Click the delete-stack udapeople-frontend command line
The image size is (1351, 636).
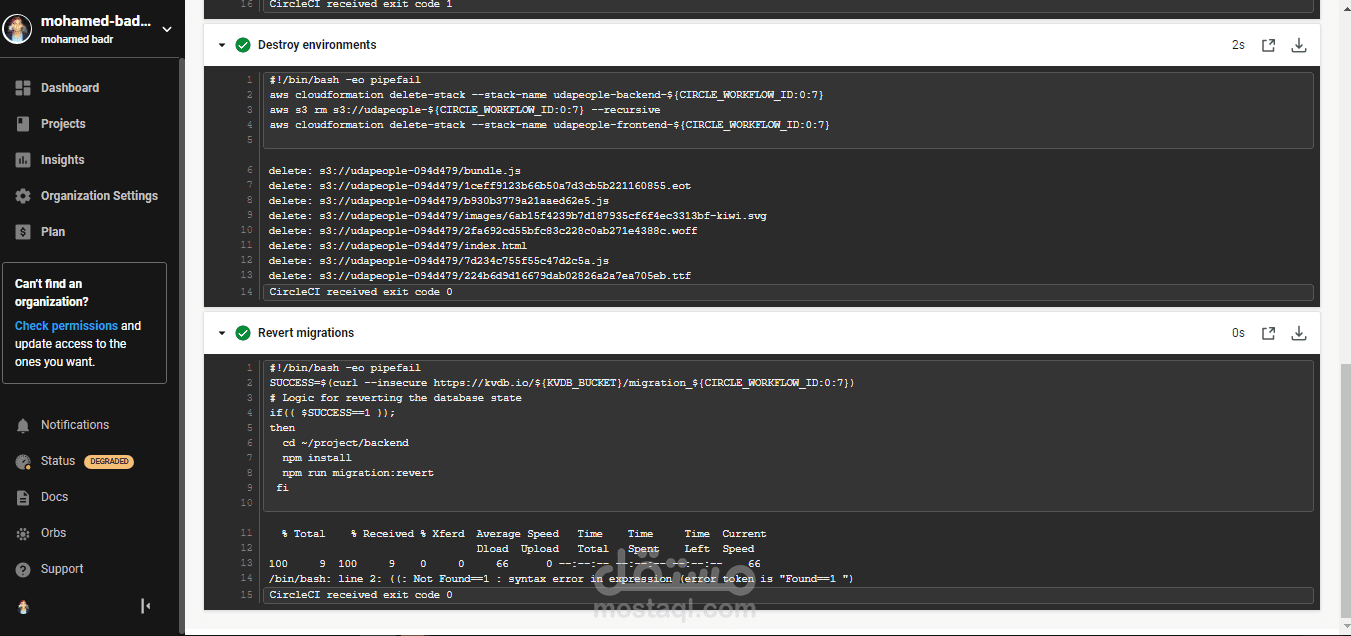[x=549, y=125]
